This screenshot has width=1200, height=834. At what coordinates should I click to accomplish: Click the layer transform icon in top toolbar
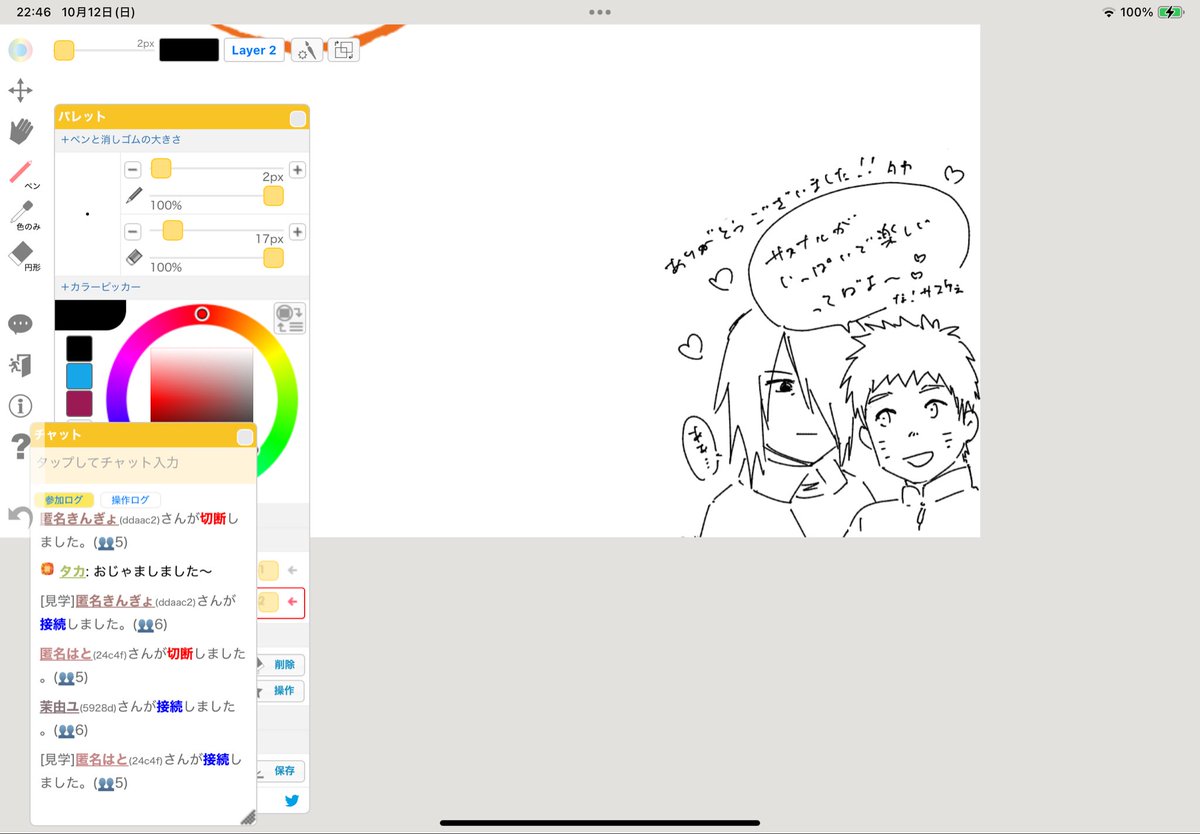click(x=343, y=50)
